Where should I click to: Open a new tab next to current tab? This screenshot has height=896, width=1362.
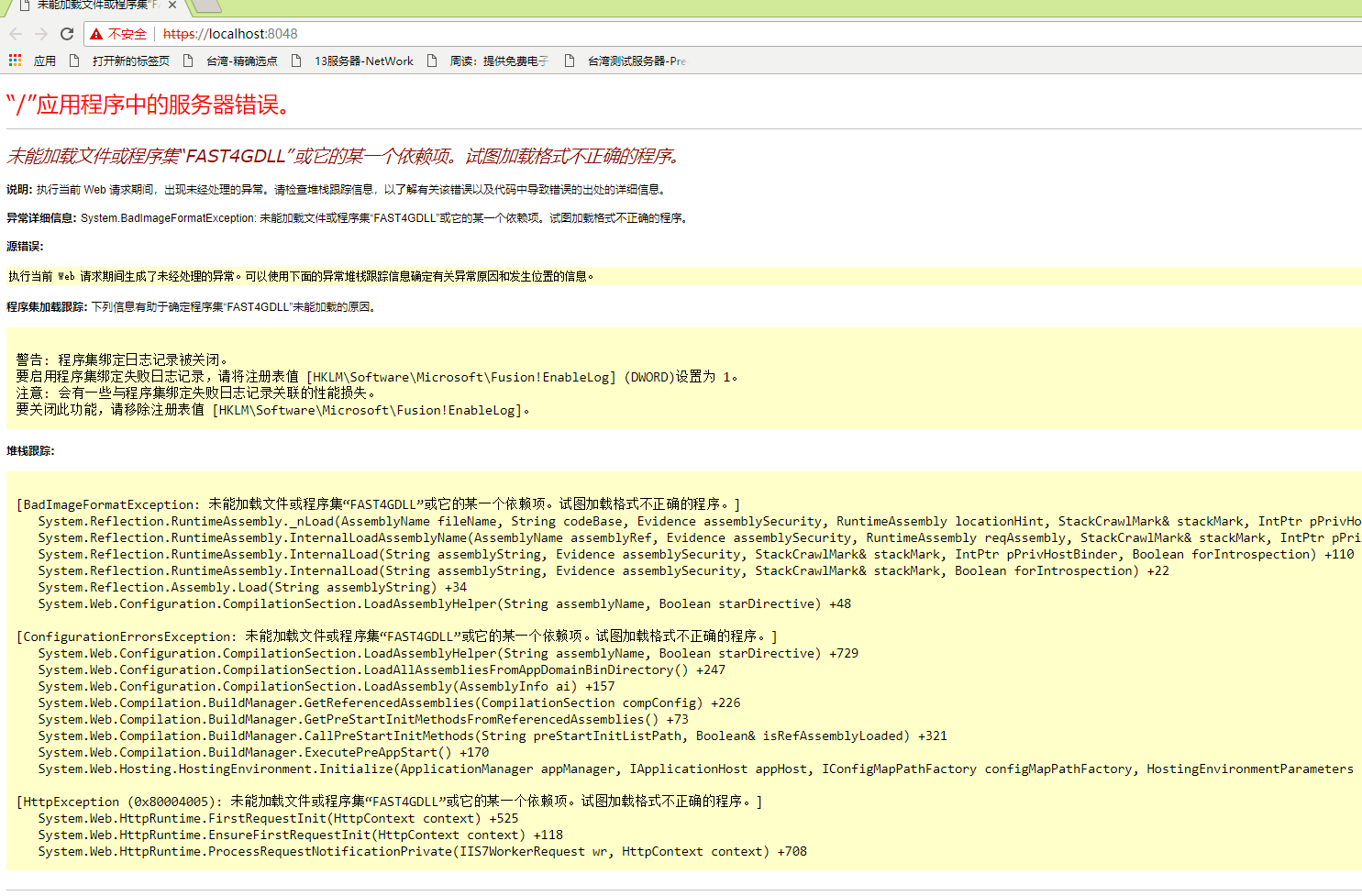coord(207,6)
